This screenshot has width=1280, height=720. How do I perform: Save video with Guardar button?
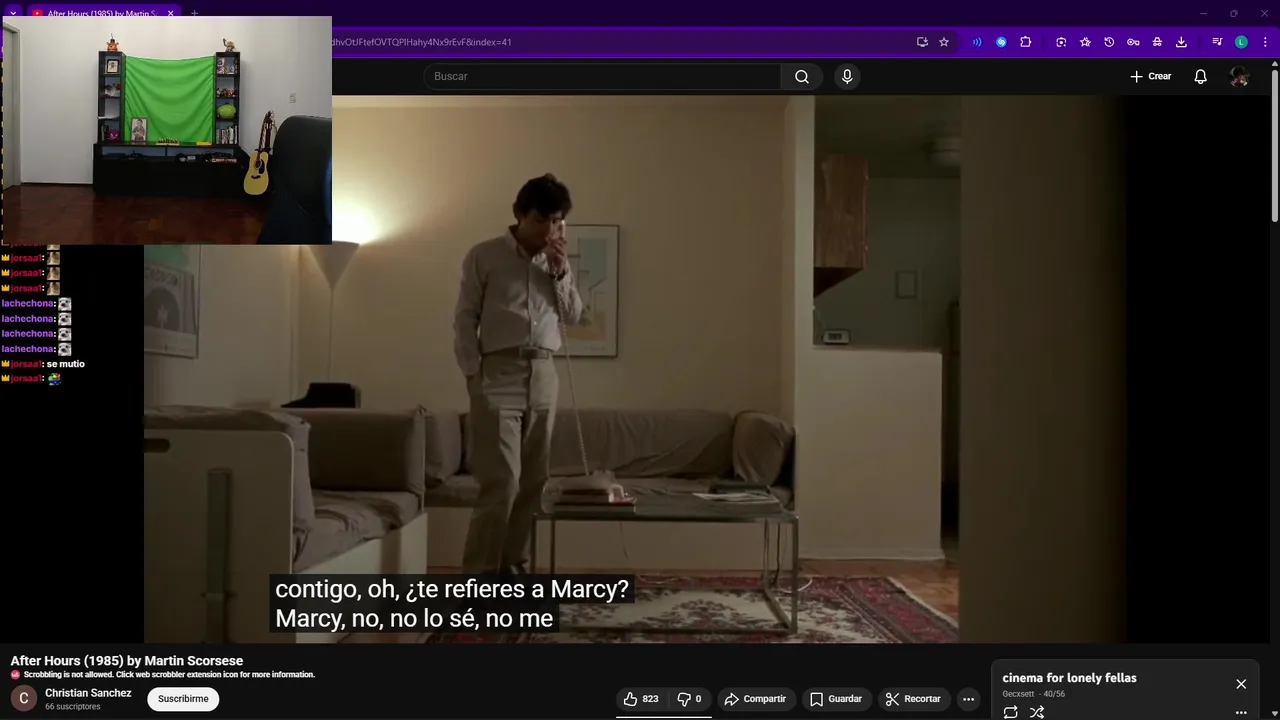pyautogui.click(x=836, y=699)
